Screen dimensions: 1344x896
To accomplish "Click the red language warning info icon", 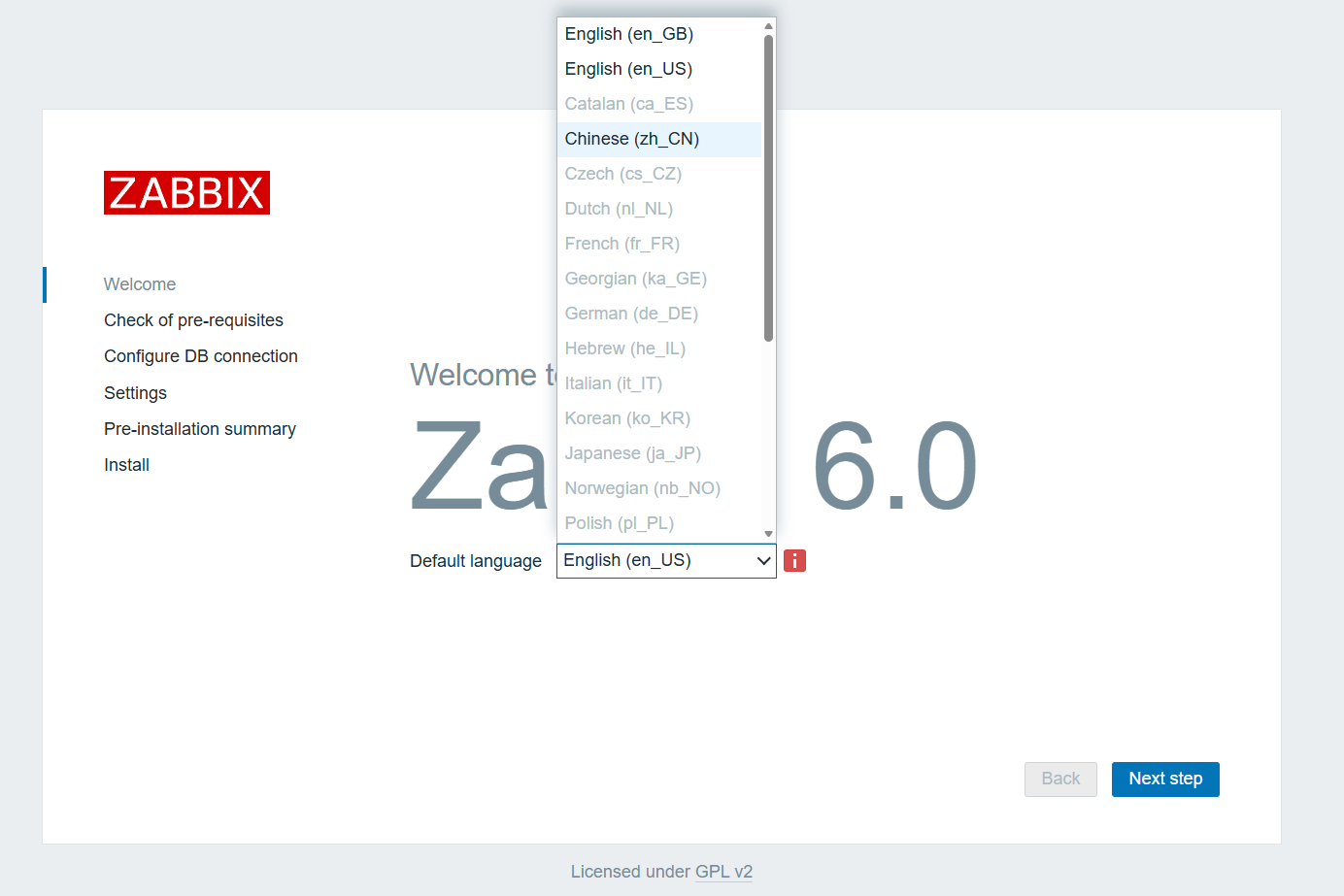I will coord(794,561).
